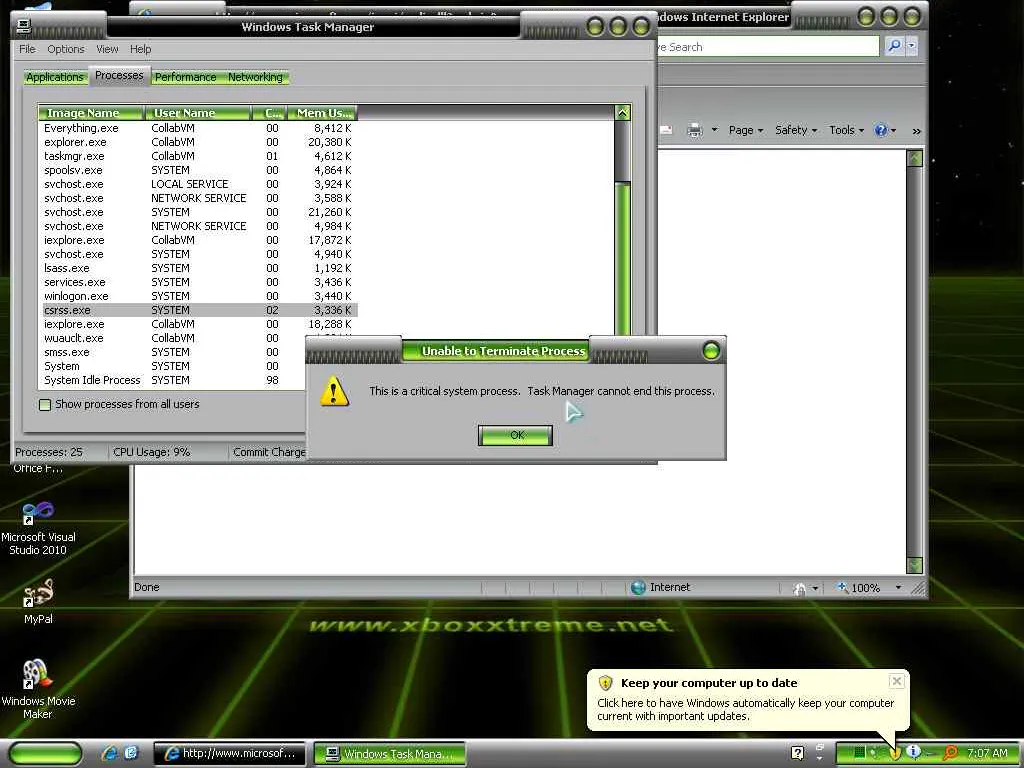Open the Help menu in Task Manager
The image size is (1024, 768).
tap(140, 49)
